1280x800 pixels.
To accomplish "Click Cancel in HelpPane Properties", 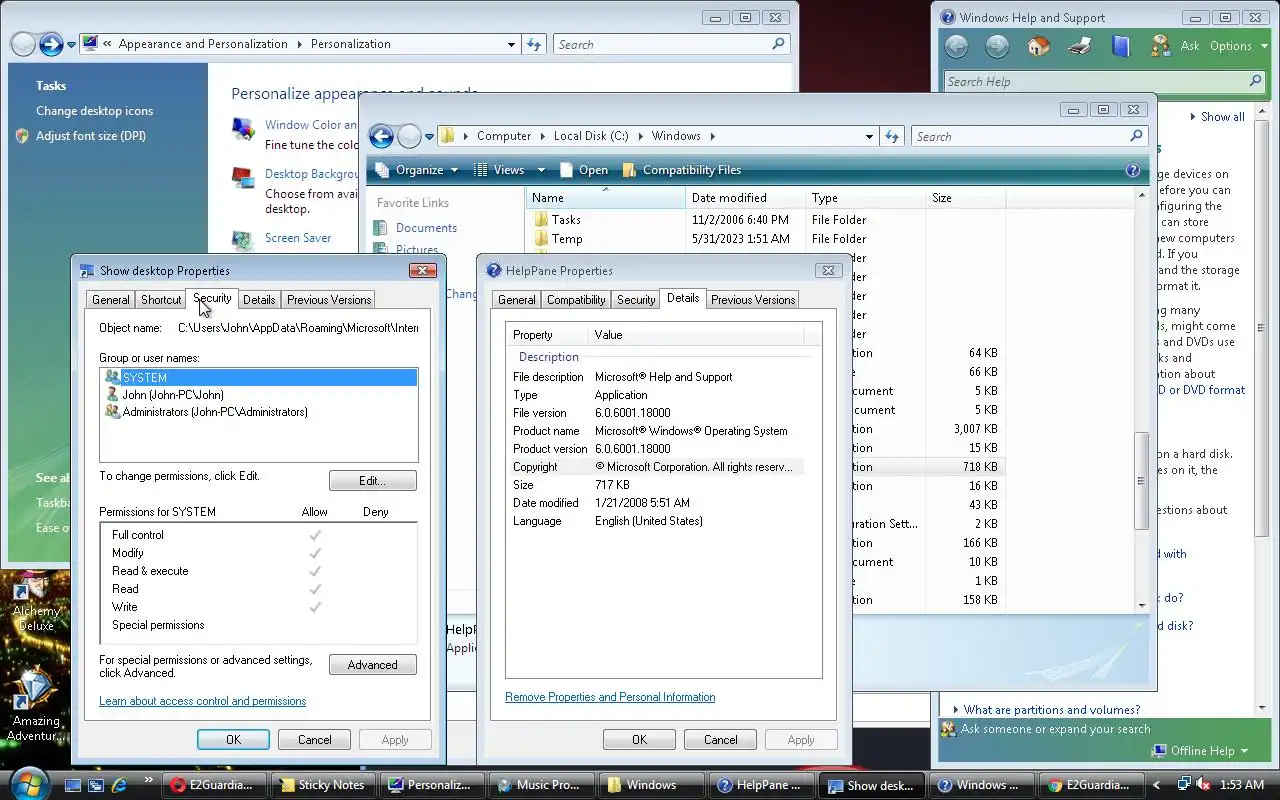I will pyautogui.click(x=720, y=740).
